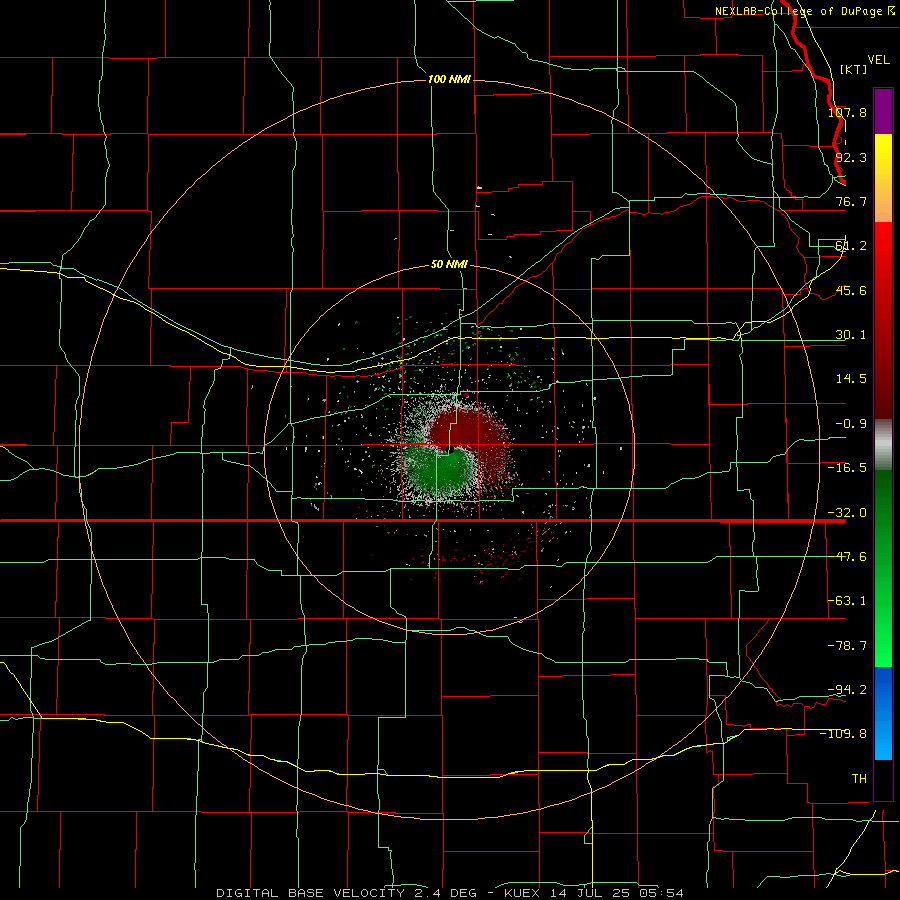
Task: Click the 92.3 legend value
Action: pyautogui.click(x=851, y=157)
